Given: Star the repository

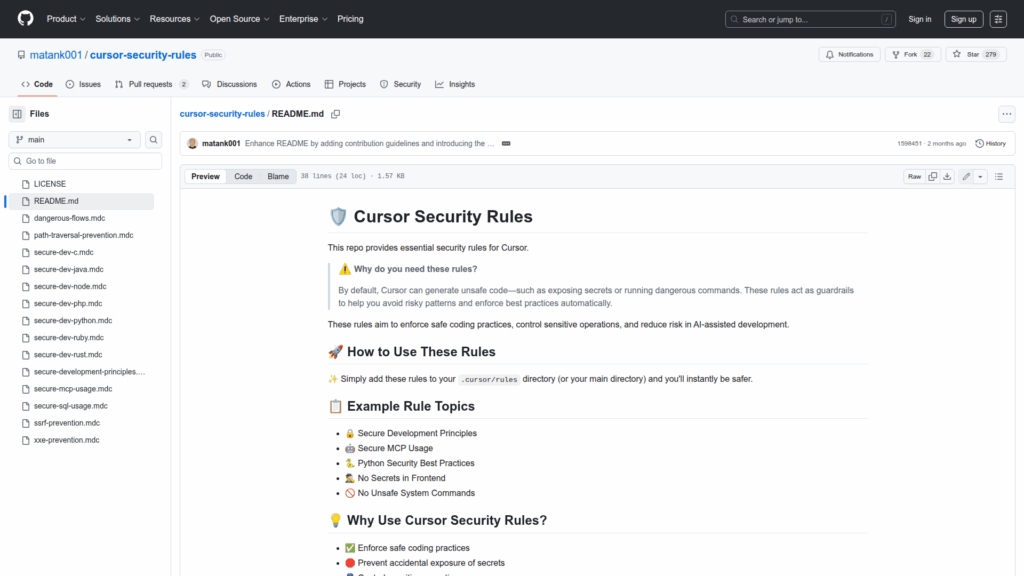Looking at the screenshot, I should (976, 55).
